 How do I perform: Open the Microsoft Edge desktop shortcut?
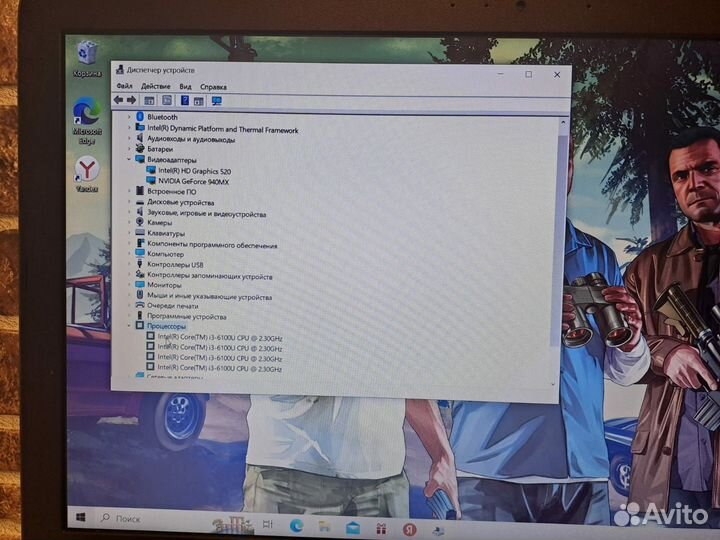tap(87, 121)
